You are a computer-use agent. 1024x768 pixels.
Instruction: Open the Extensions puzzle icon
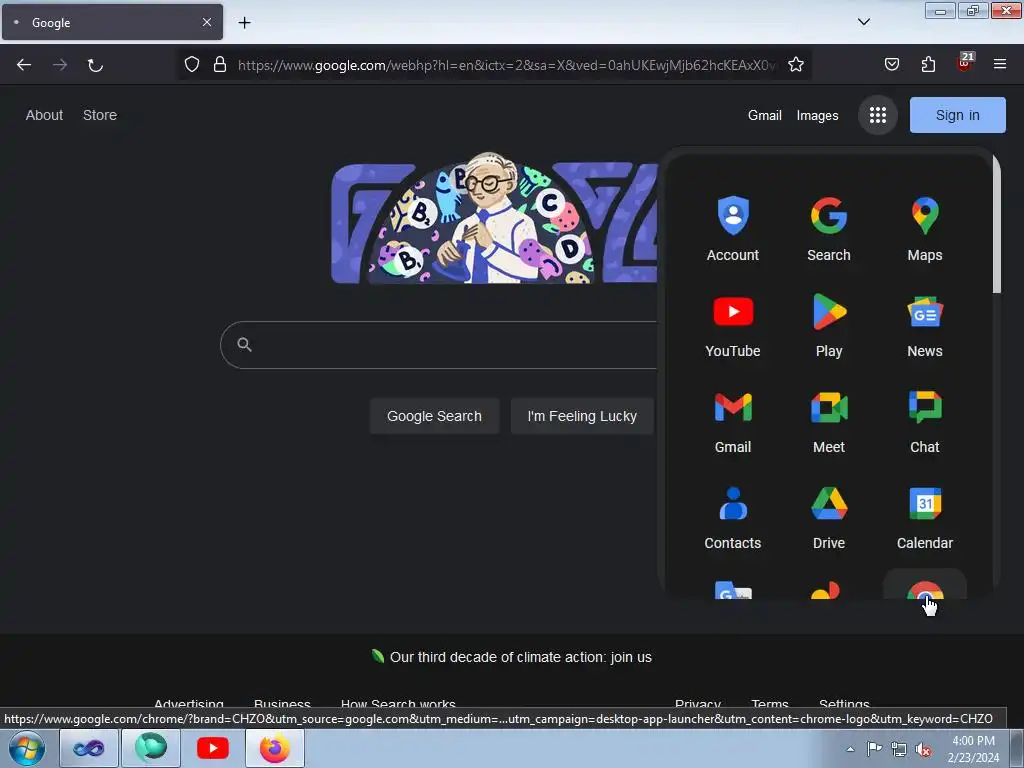click(928, 65)
